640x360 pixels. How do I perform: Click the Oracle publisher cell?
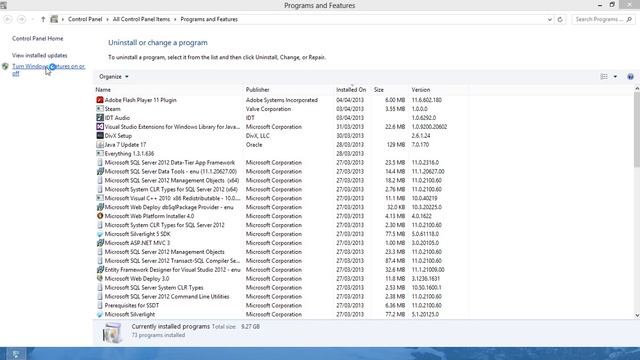(254, 145)
